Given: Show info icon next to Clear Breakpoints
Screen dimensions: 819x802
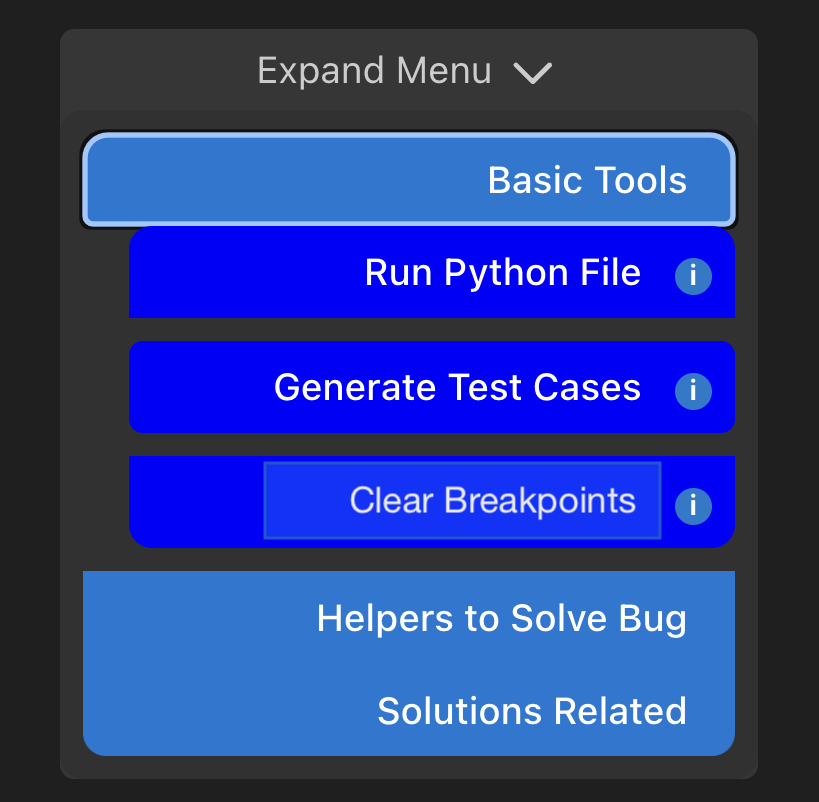Looking at the screenshot, I should coord(693,506).
